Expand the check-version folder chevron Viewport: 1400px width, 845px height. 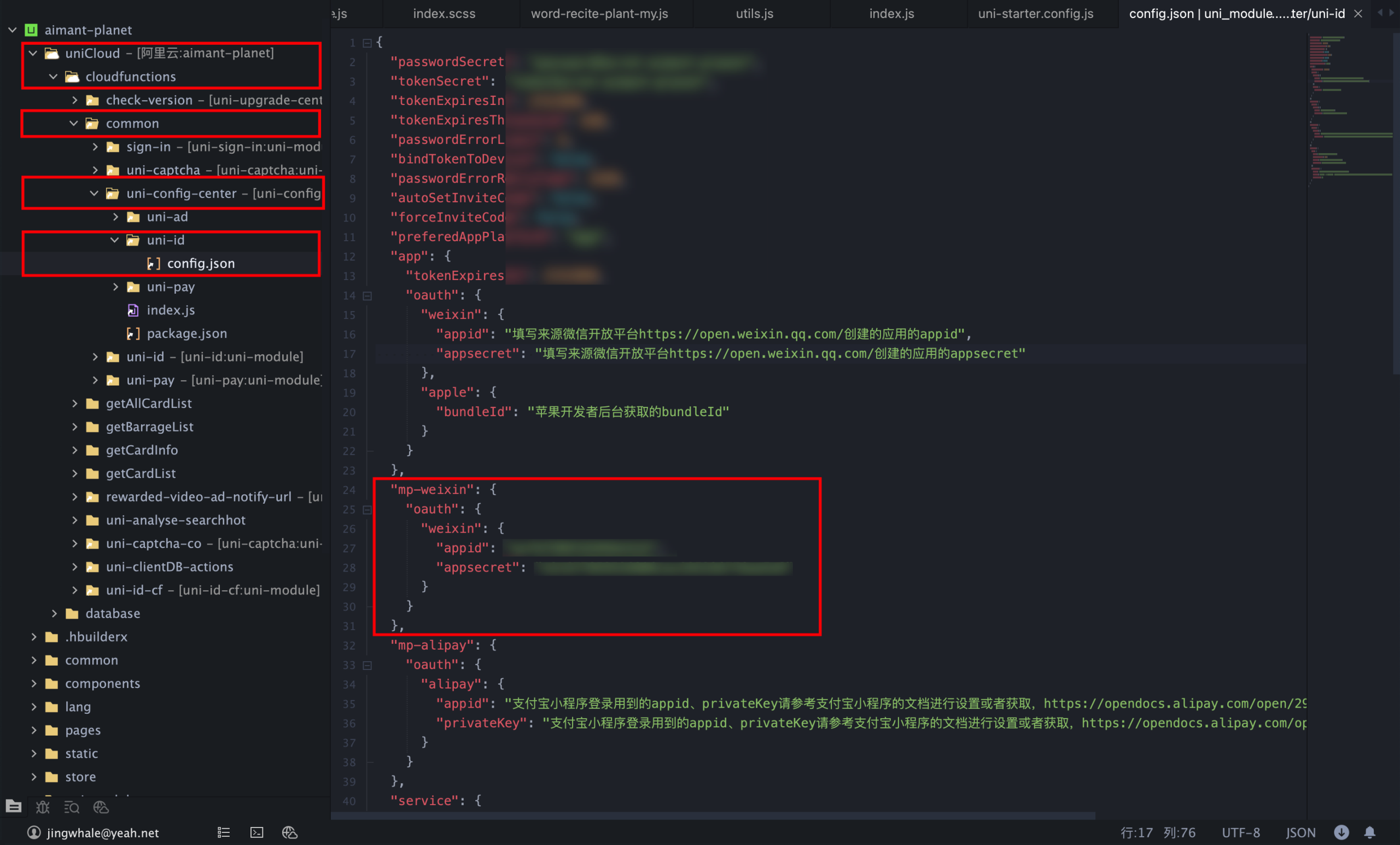click(74, 100)
